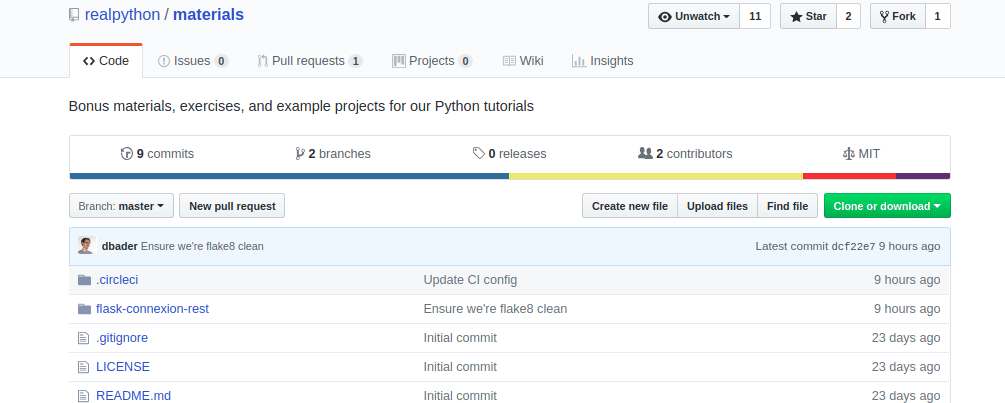Viewport: 1005px width, 403px height.
Task: Expand the Clone or download menu
Action: coord(887,206)
